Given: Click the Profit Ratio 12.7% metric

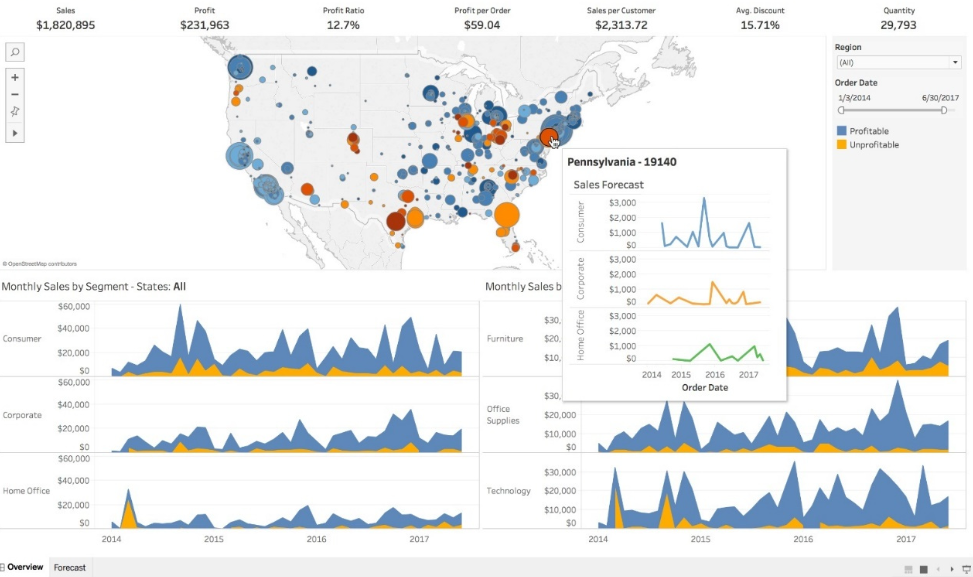Looking at the screenshot, I should click(342, 24).
